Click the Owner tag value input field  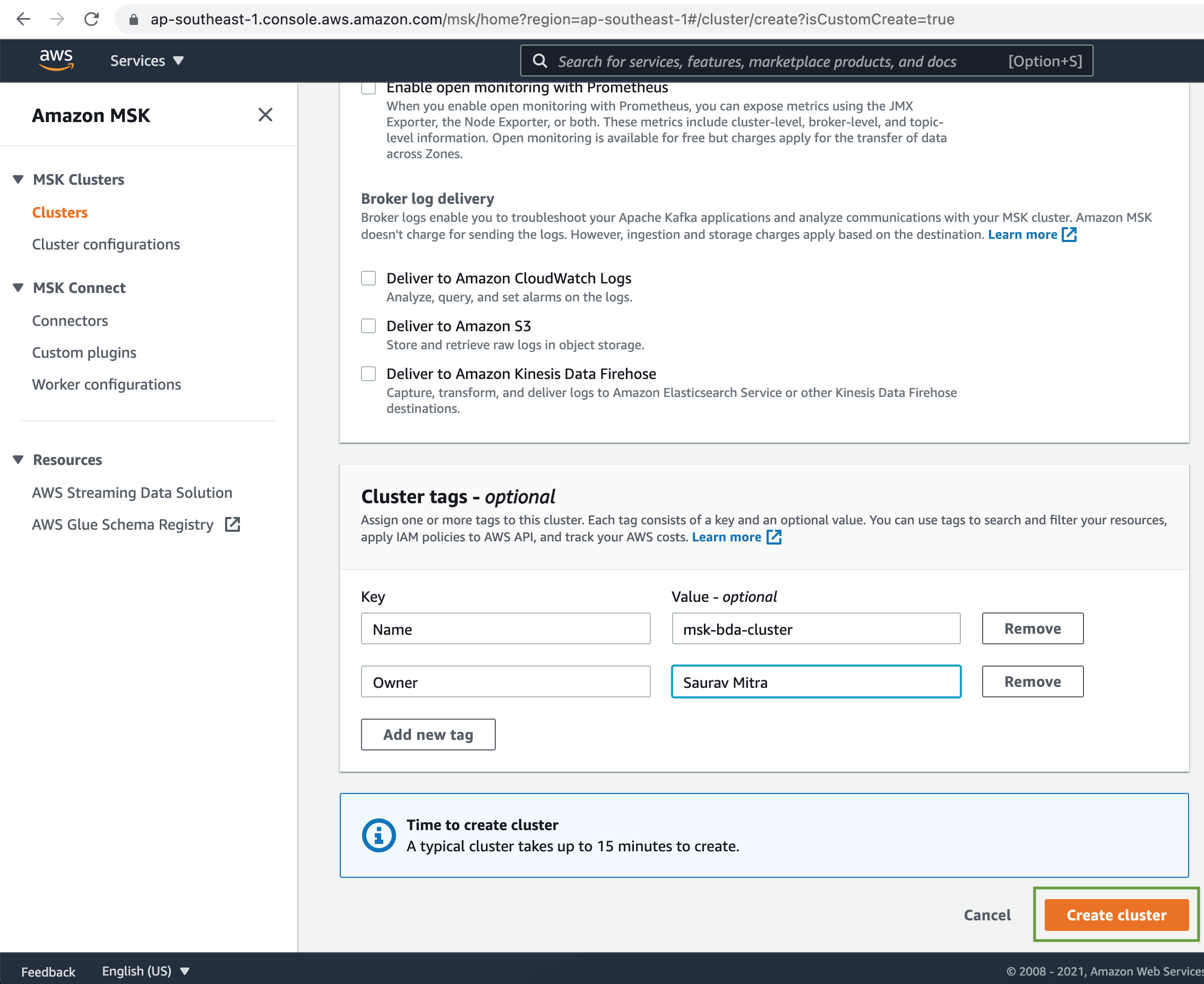point(817,682)
